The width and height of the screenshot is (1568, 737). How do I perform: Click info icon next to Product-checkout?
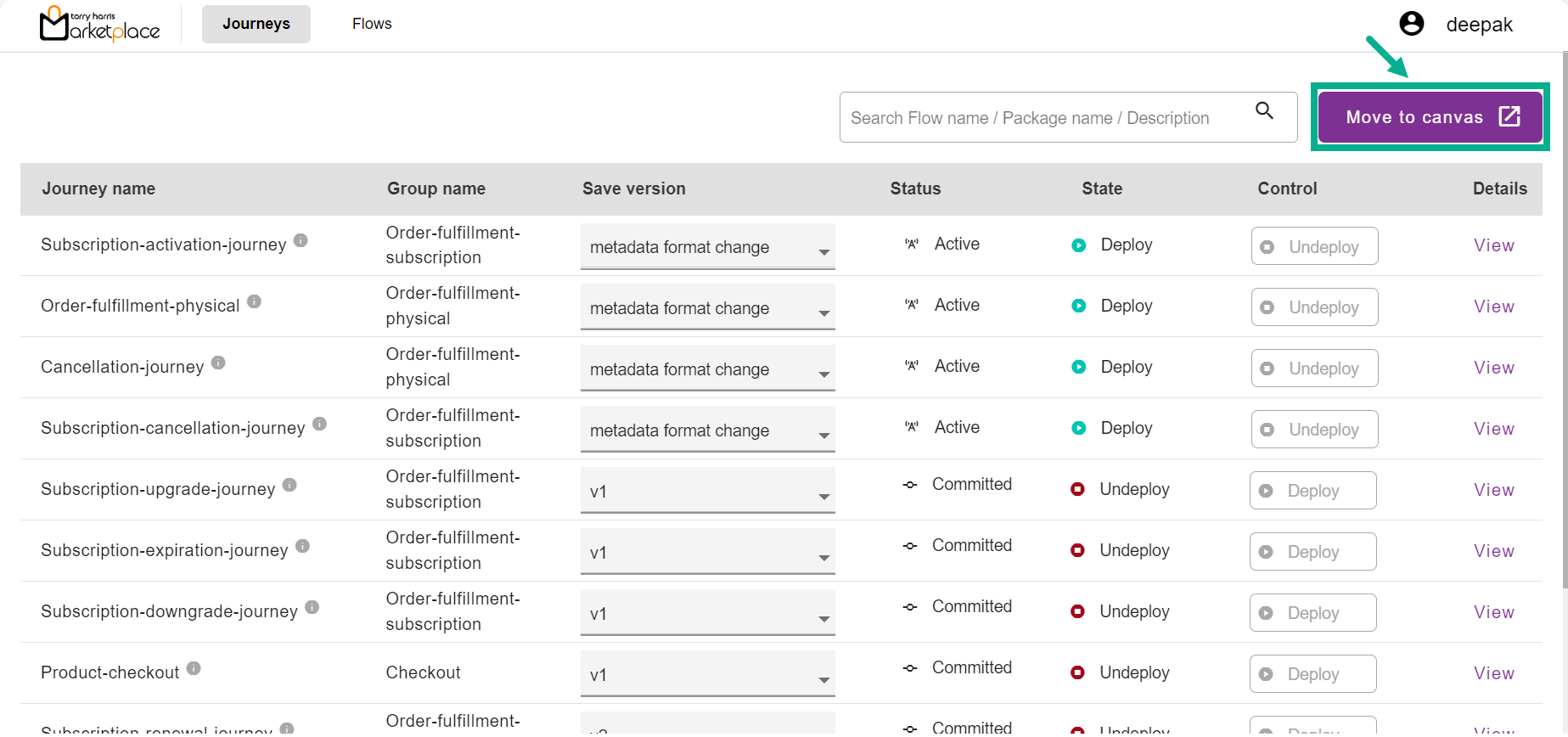pyautogui.click(x=194, y=669)
